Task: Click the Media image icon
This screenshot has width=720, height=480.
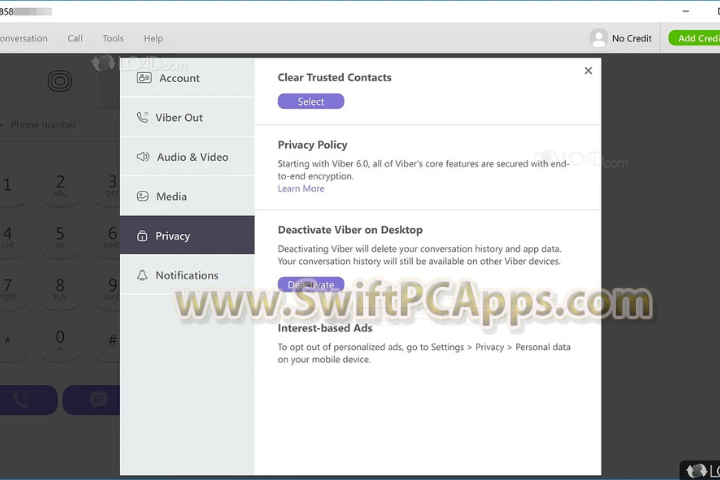Action: coord(143,196)
